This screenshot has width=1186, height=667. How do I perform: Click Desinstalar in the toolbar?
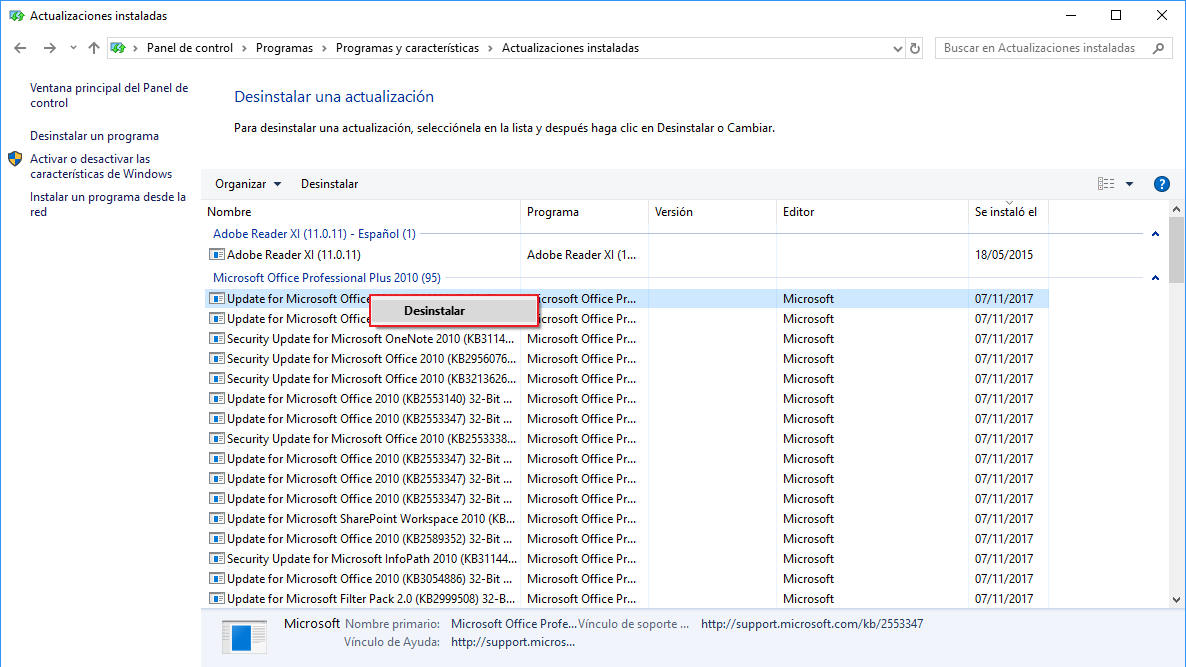329,184
